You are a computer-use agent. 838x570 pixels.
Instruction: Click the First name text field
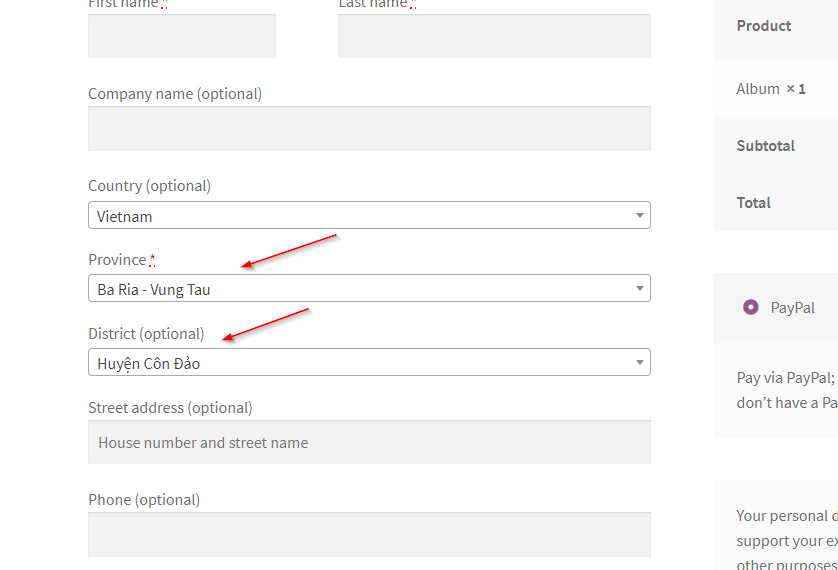[181, 36]
